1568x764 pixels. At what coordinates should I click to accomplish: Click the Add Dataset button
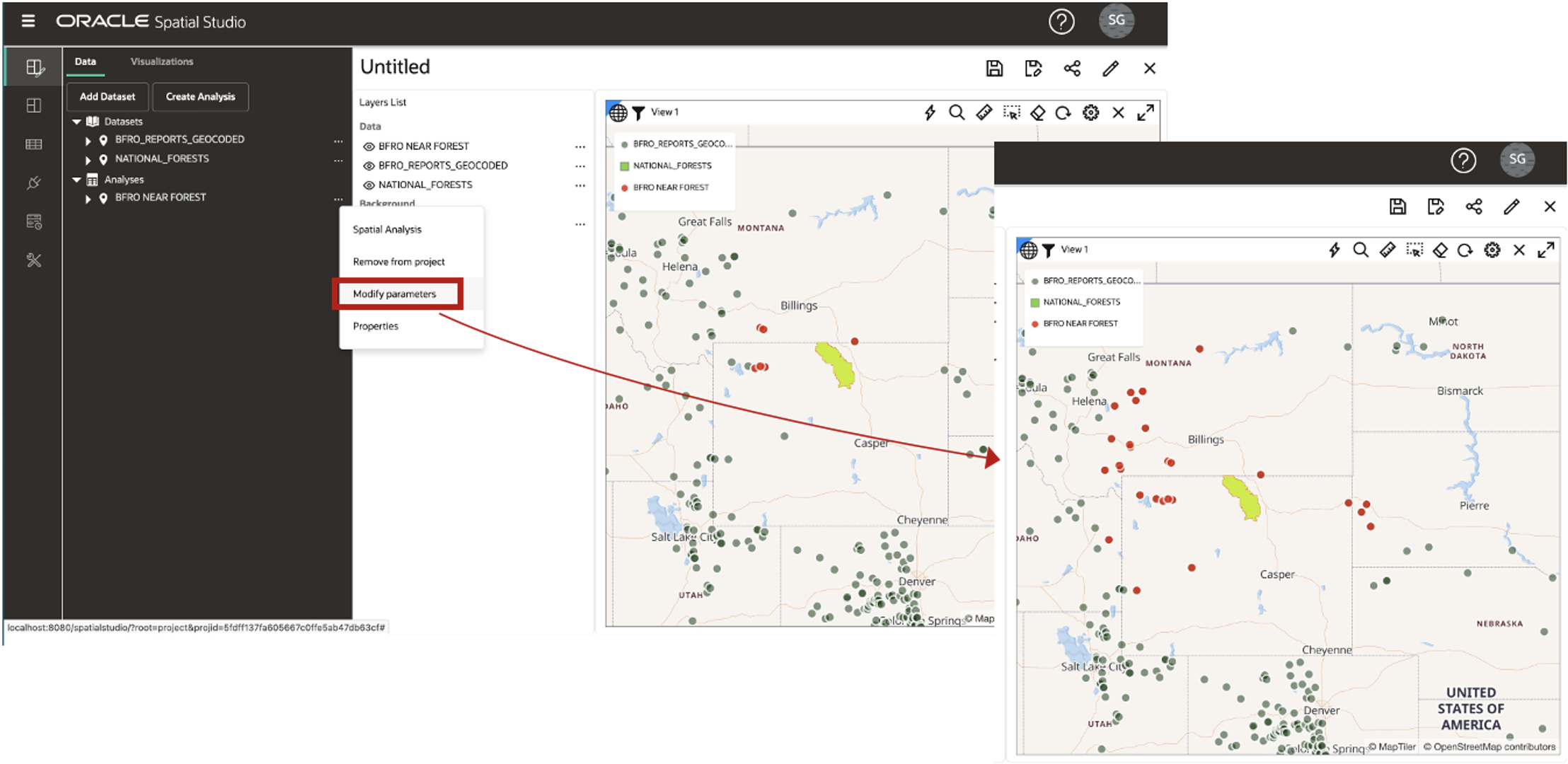108,97
